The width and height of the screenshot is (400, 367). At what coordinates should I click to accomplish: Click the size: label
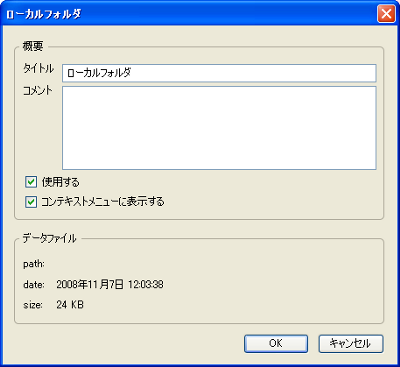pyautogui.click(x=33, y=305)
